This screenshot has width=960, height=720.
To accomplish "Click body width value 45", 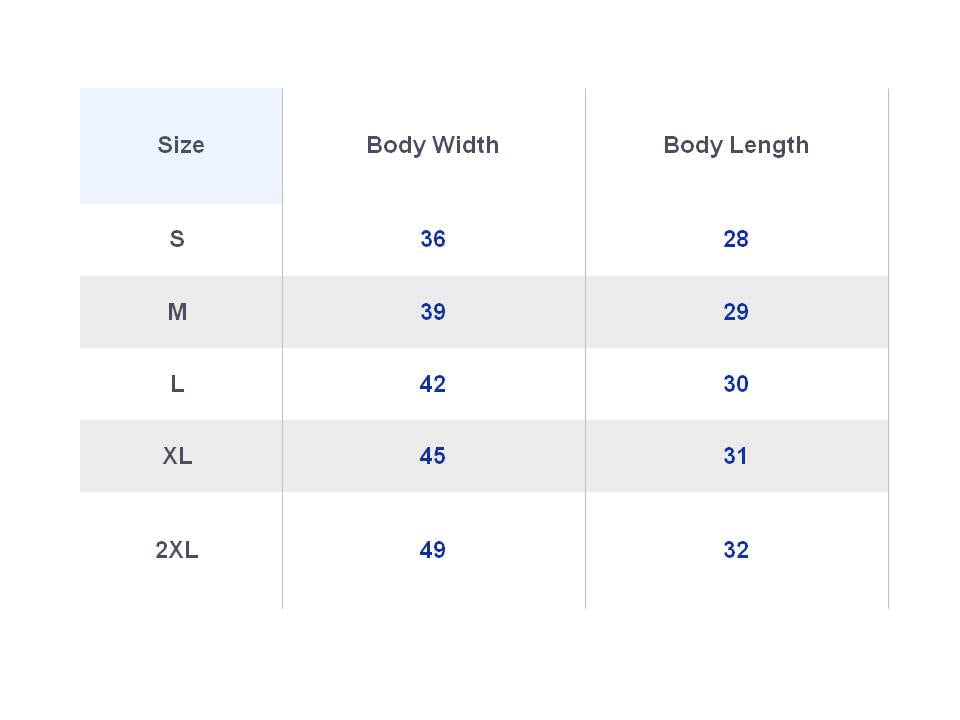I will click(433, 456).
